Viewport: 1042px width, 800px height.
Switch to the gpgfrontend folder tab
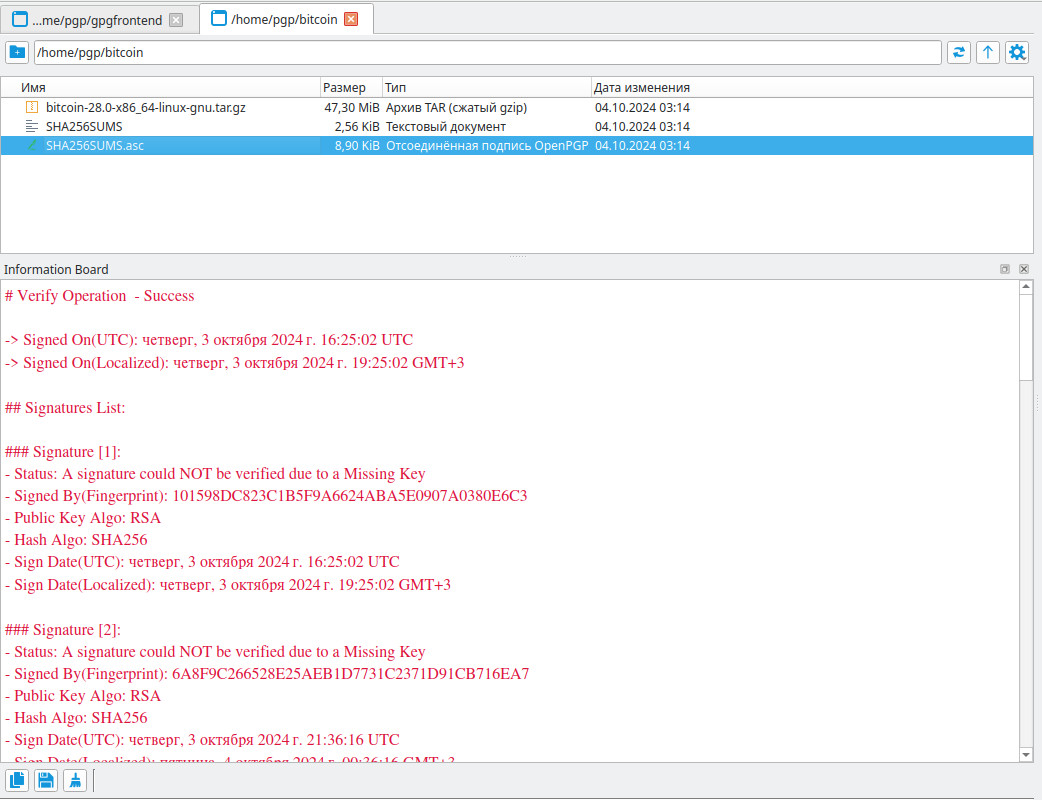[95, 20]
